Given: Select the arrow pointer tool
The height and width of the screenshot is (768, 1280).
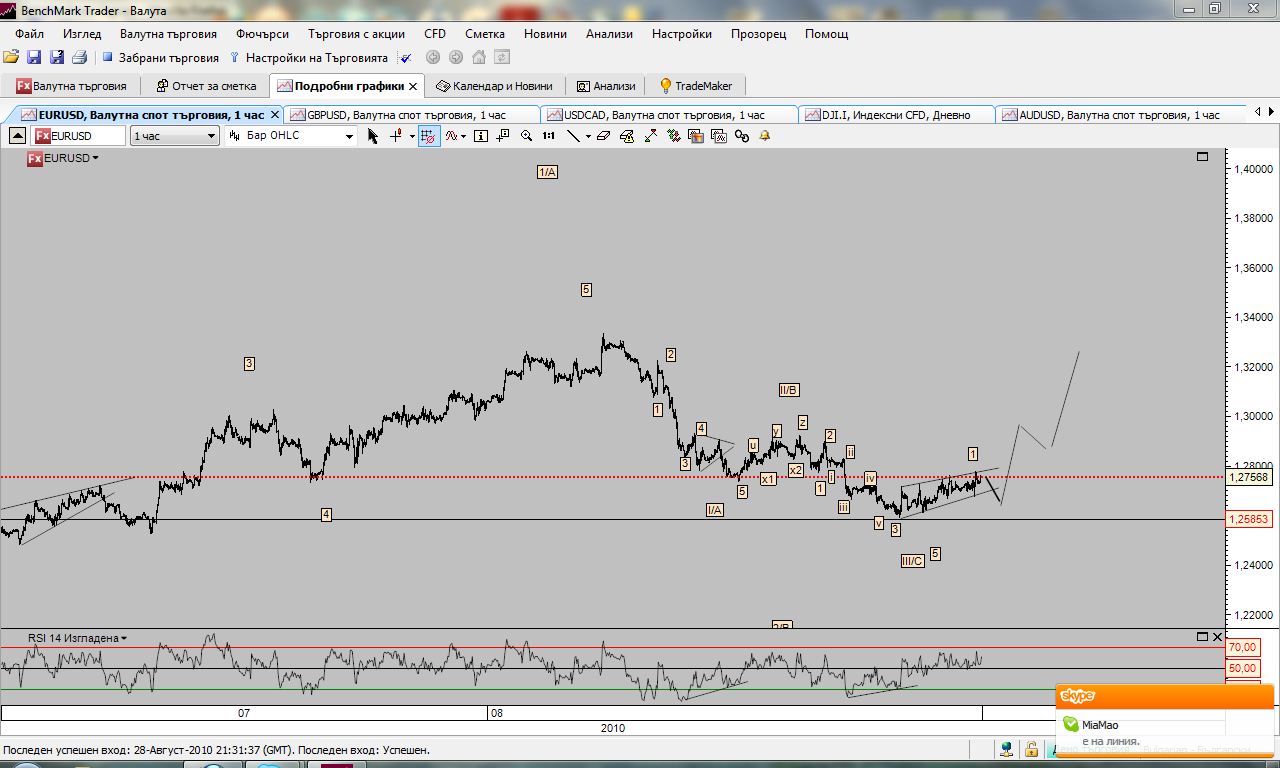Looking at the screenshot, I should [373, 136].
